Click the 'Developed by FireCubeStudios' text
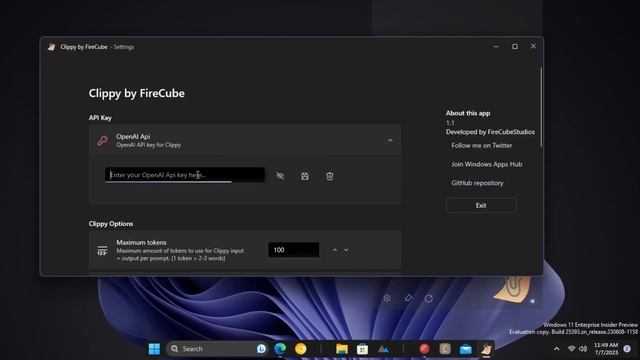640x360 pixels. pyautogui.click(x=490, y=132)
